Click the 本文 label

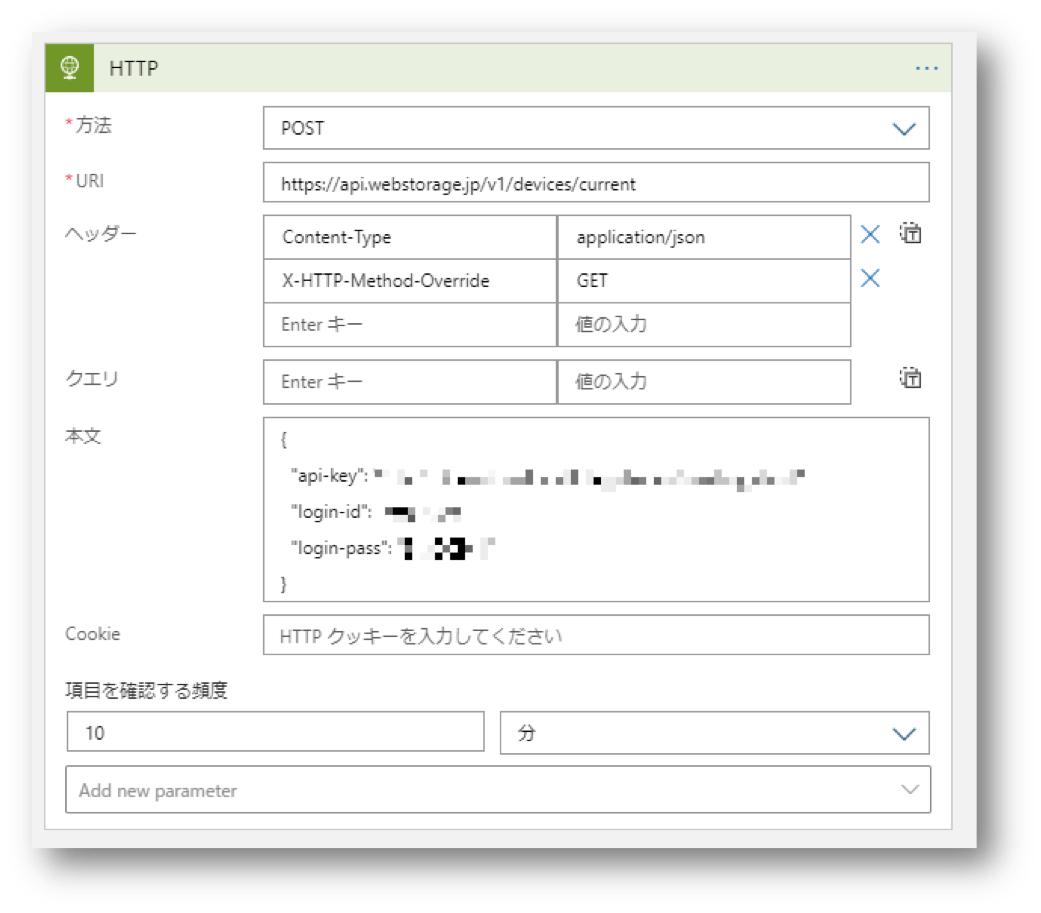(83, 436)
